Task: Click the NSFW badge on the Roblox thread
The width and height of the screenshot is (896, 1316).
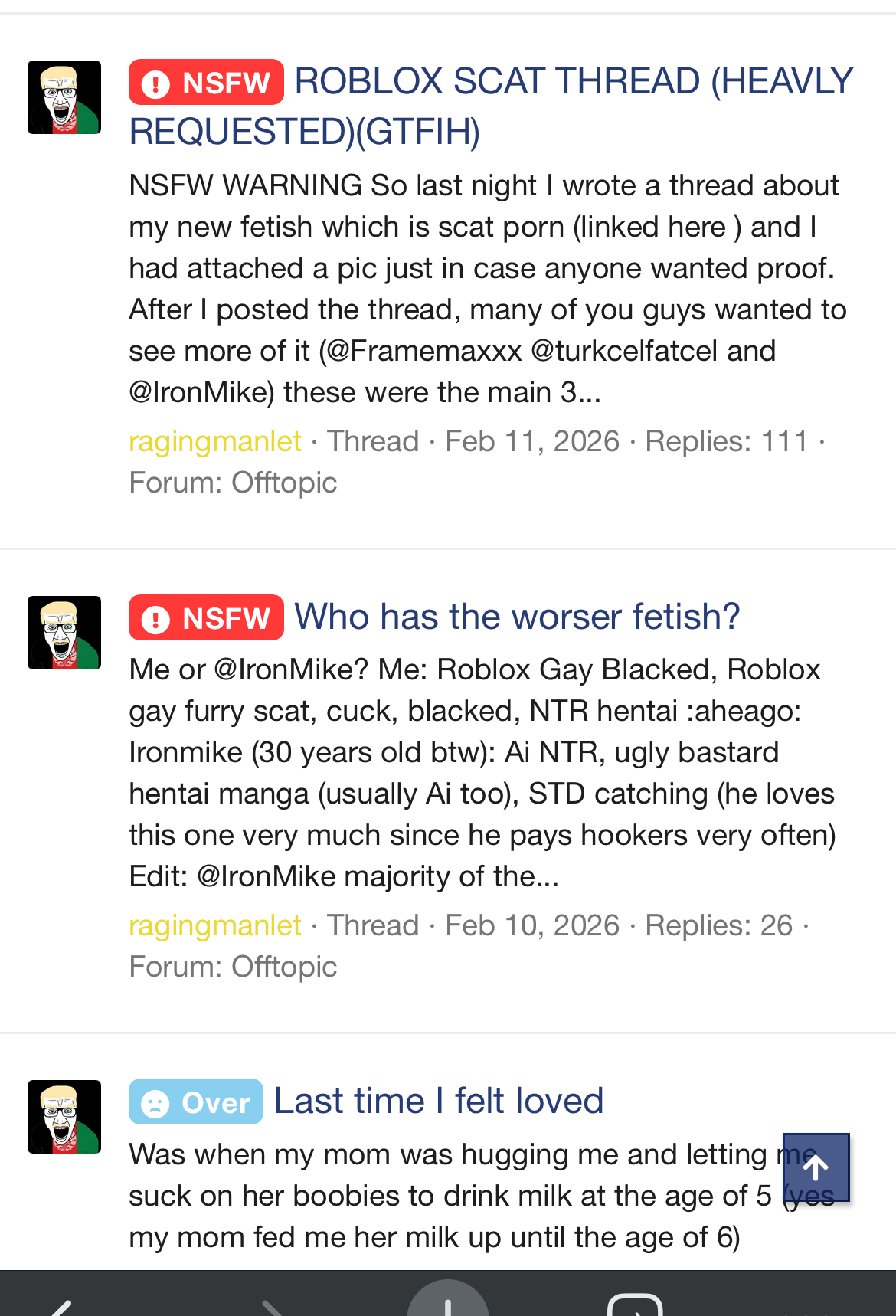Action: (x=206, y=82)
